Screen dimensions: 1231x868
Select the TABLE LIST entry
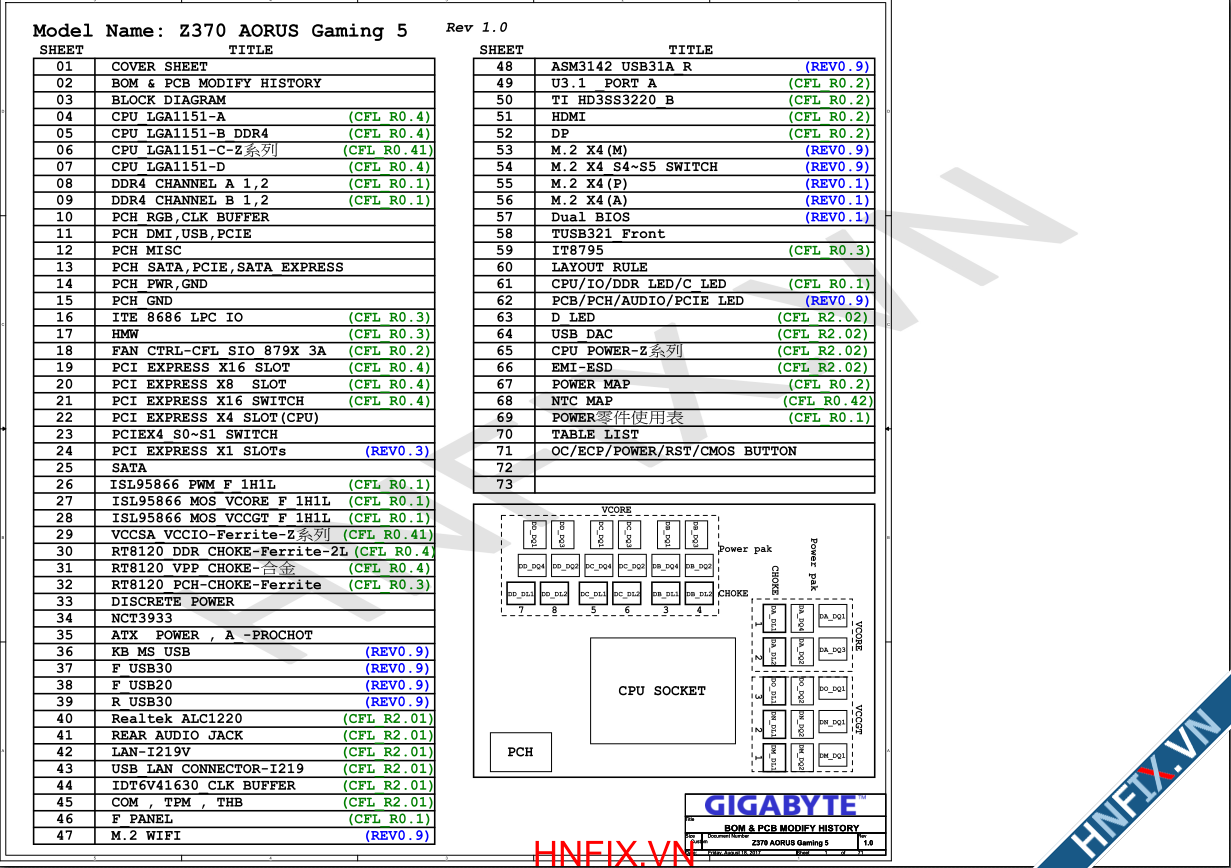point(594,434)
